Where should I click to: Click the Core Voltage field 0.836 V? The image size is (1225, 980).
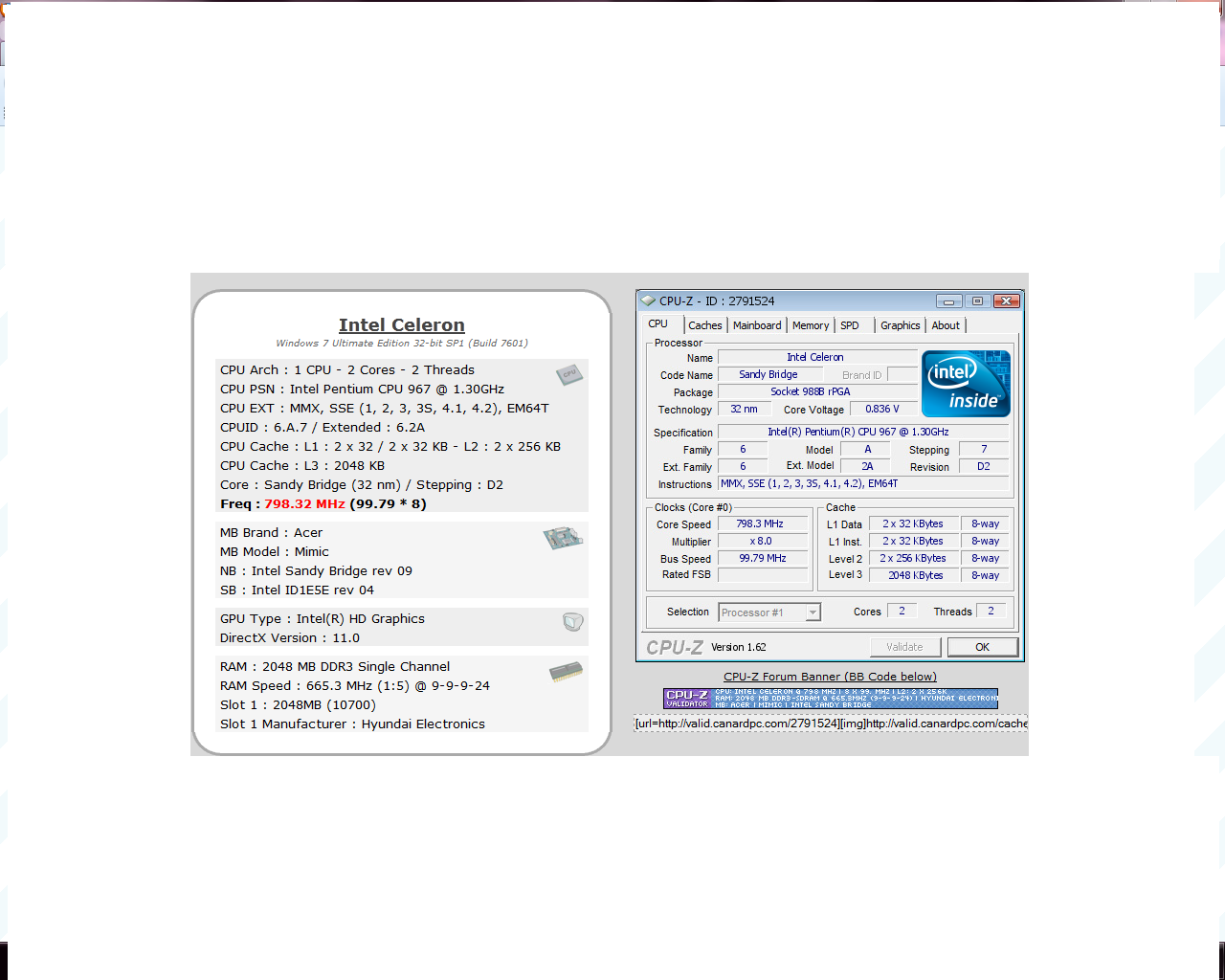[883, 410]
